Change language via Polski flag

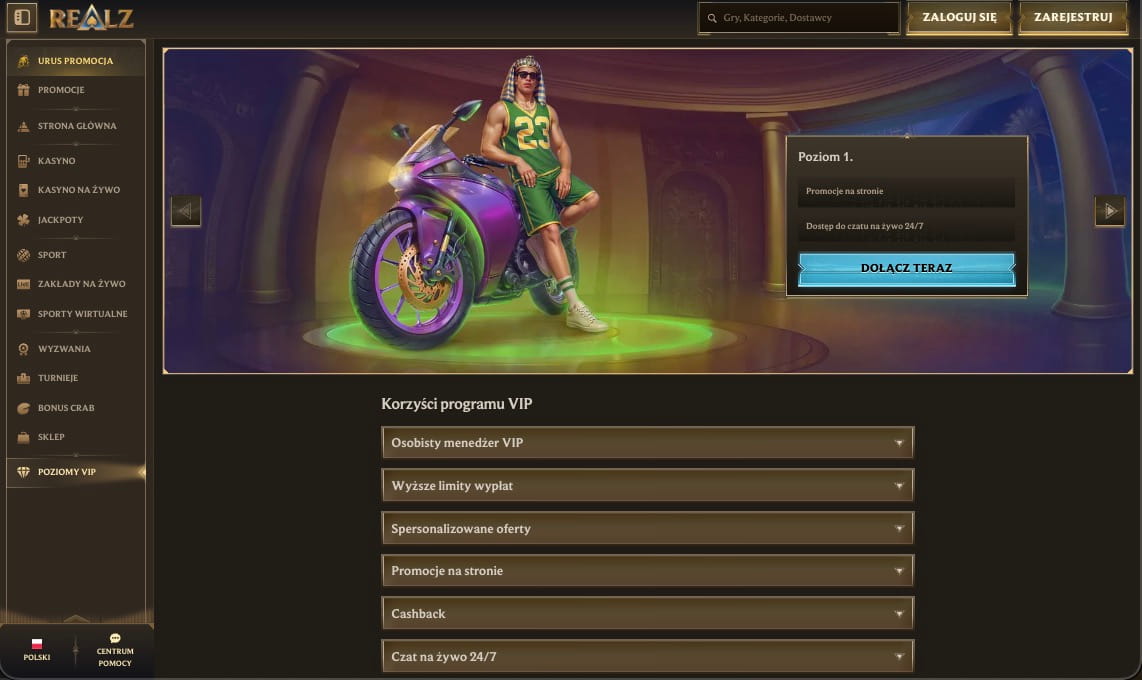point(36,644)
